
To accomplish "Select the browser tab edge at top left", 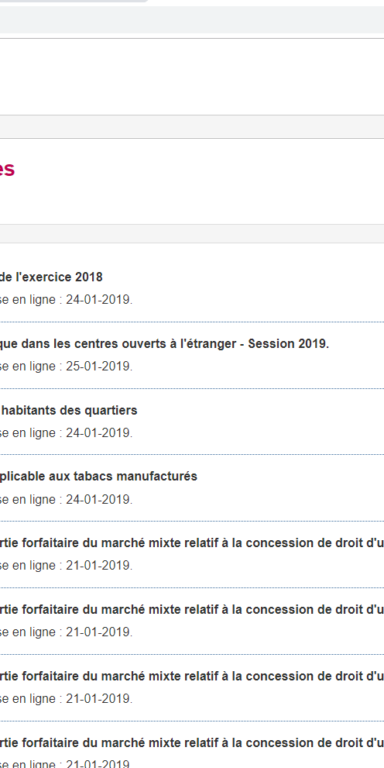I will click(73, 1).
